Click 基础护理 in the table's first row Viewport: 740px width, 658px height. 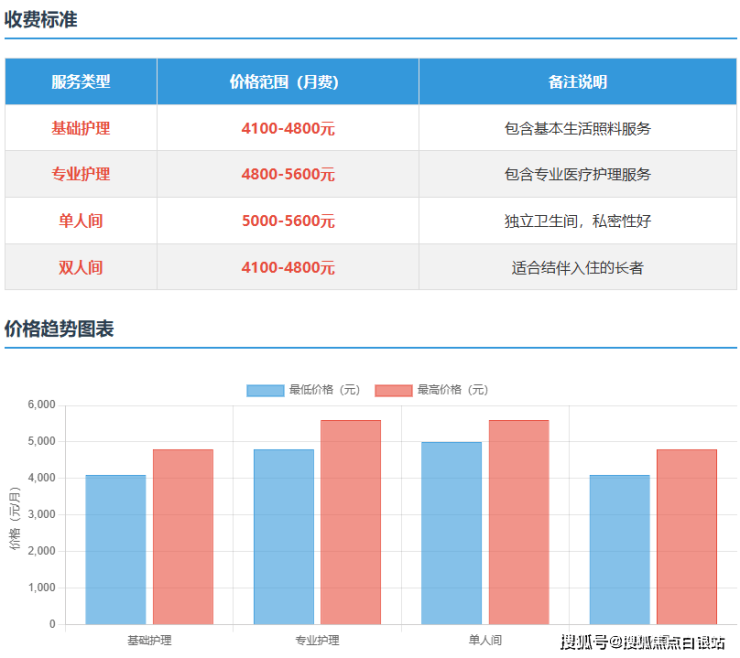coord(81,128)
